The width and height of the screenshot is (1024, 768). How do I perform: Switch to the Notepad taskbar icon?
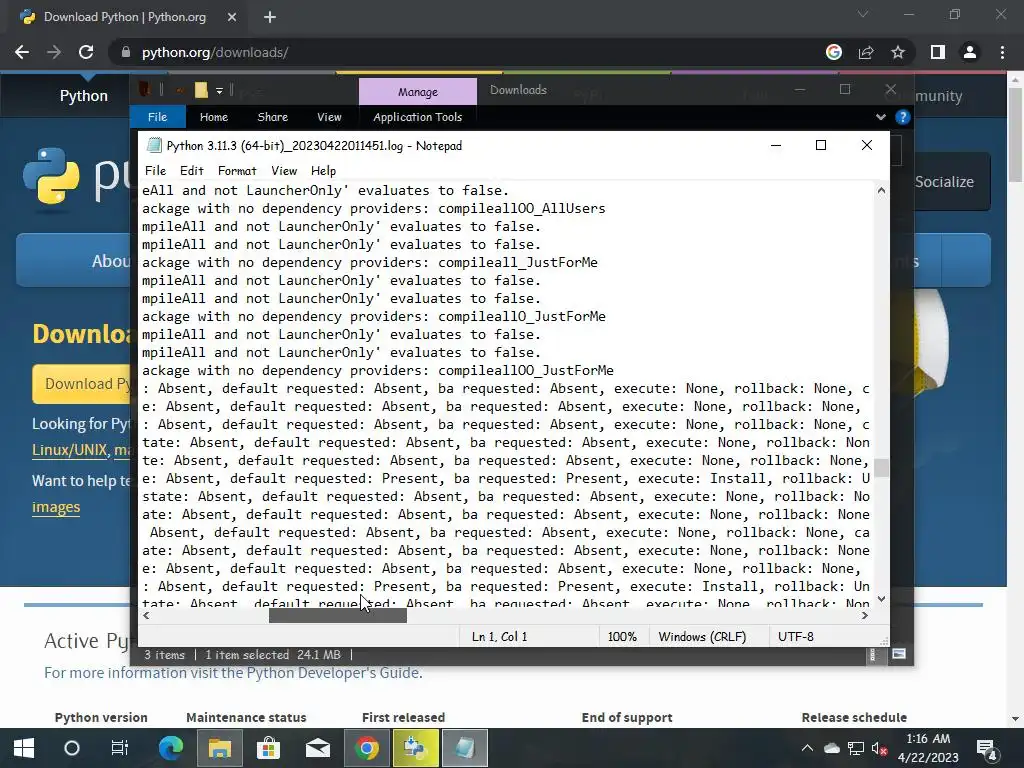click(x=464, y=748)
